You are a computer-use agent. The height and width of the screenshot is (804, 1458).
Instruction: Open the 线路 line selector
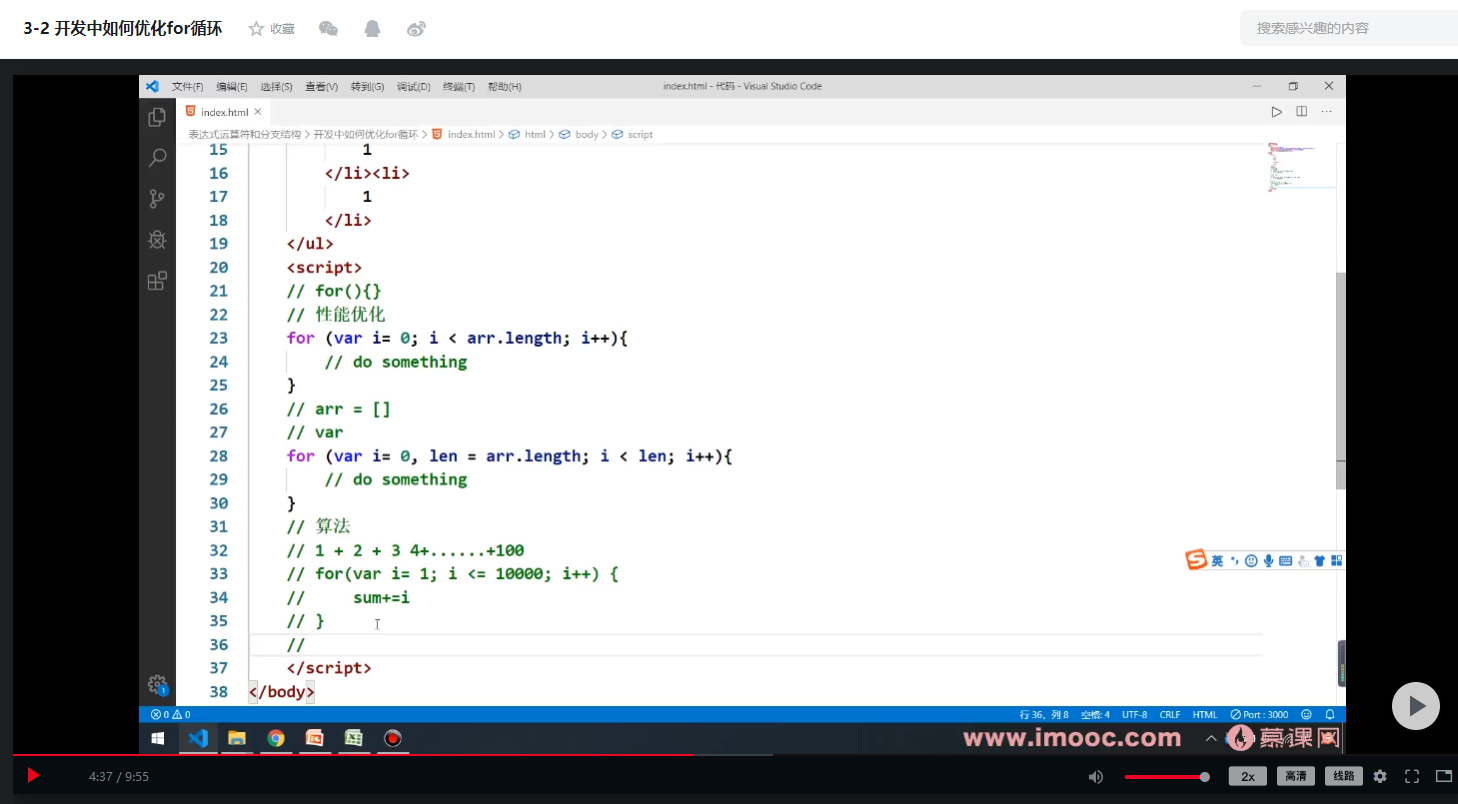1343,776
